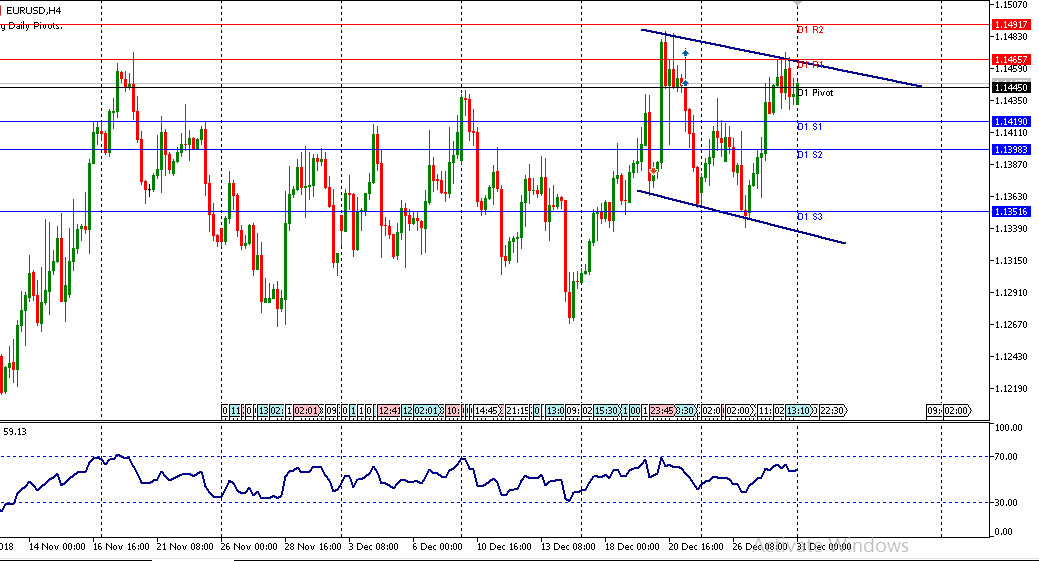This screenshot has width=1039, height=561.
Task: Click the red 1.14917 price tag
Action: click(1012, 23)
